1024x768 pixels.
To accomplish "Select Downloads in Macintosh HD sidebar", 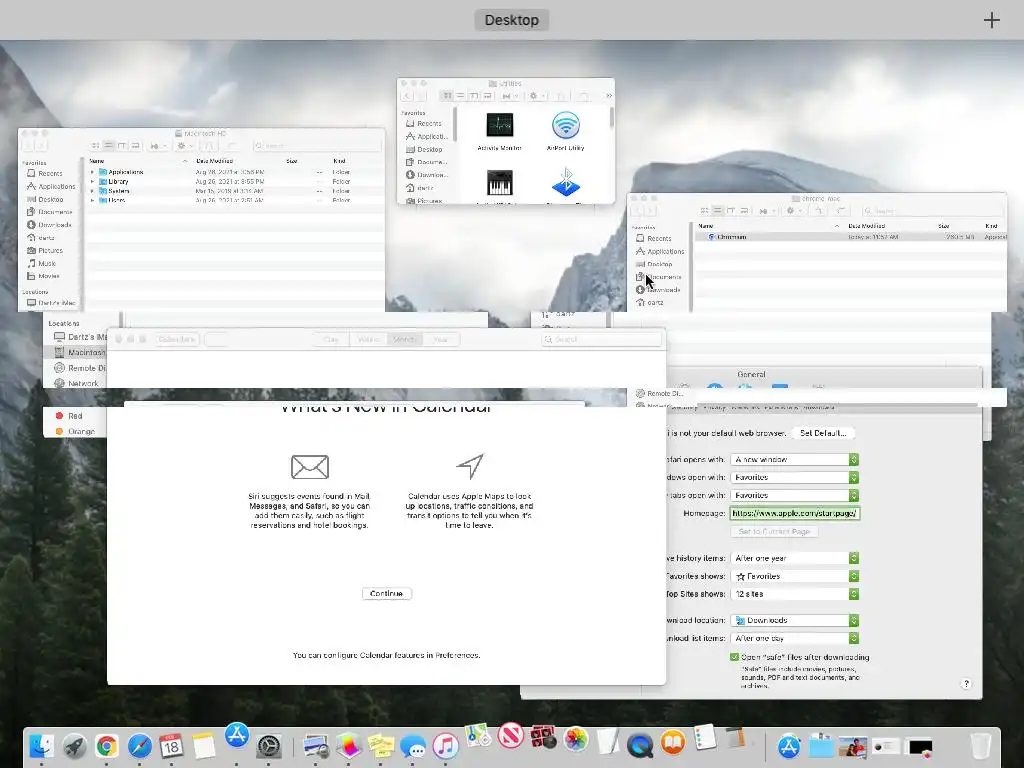I will pos(49,225).
